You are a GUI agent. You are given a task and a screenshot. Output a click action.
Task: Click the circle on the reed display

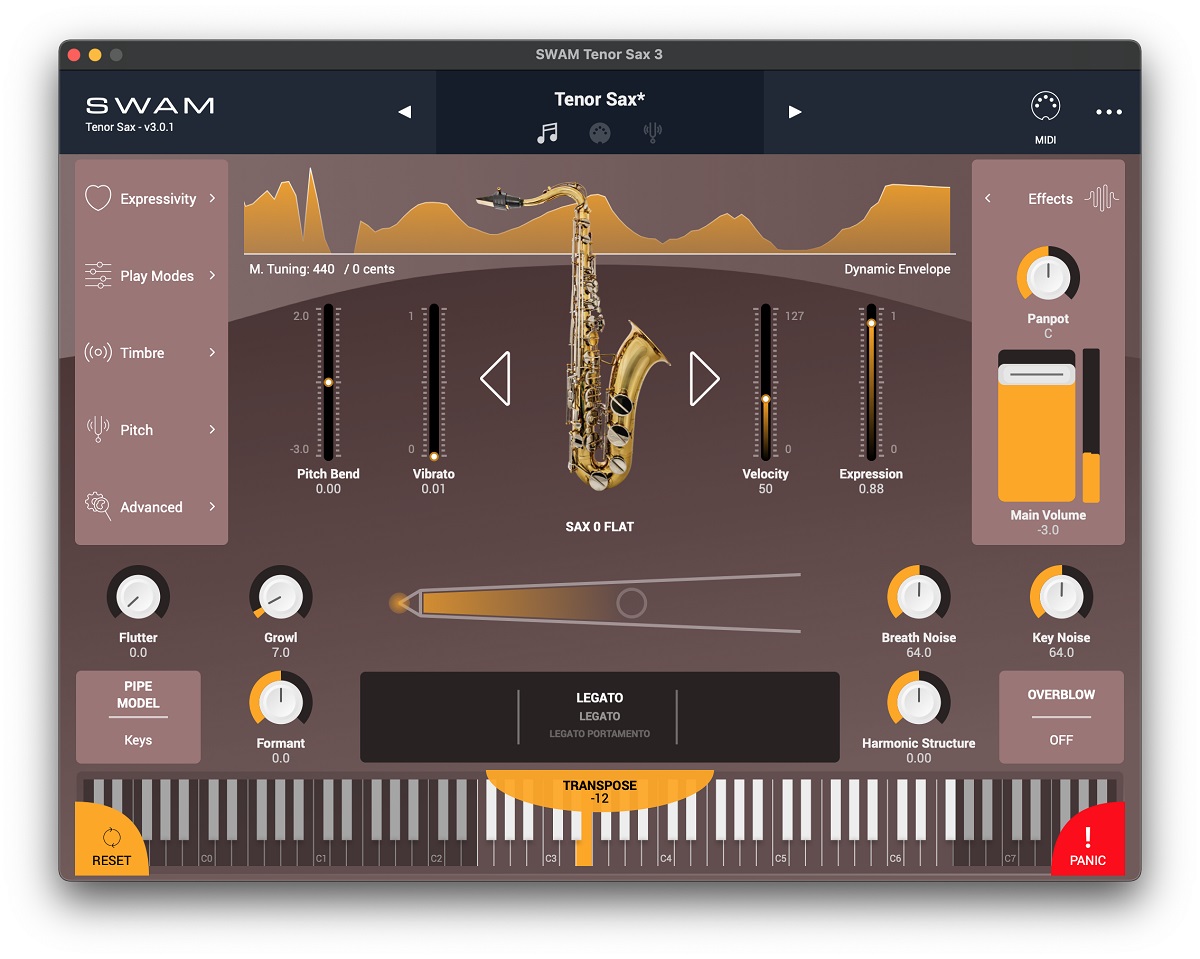coord(631,602)
